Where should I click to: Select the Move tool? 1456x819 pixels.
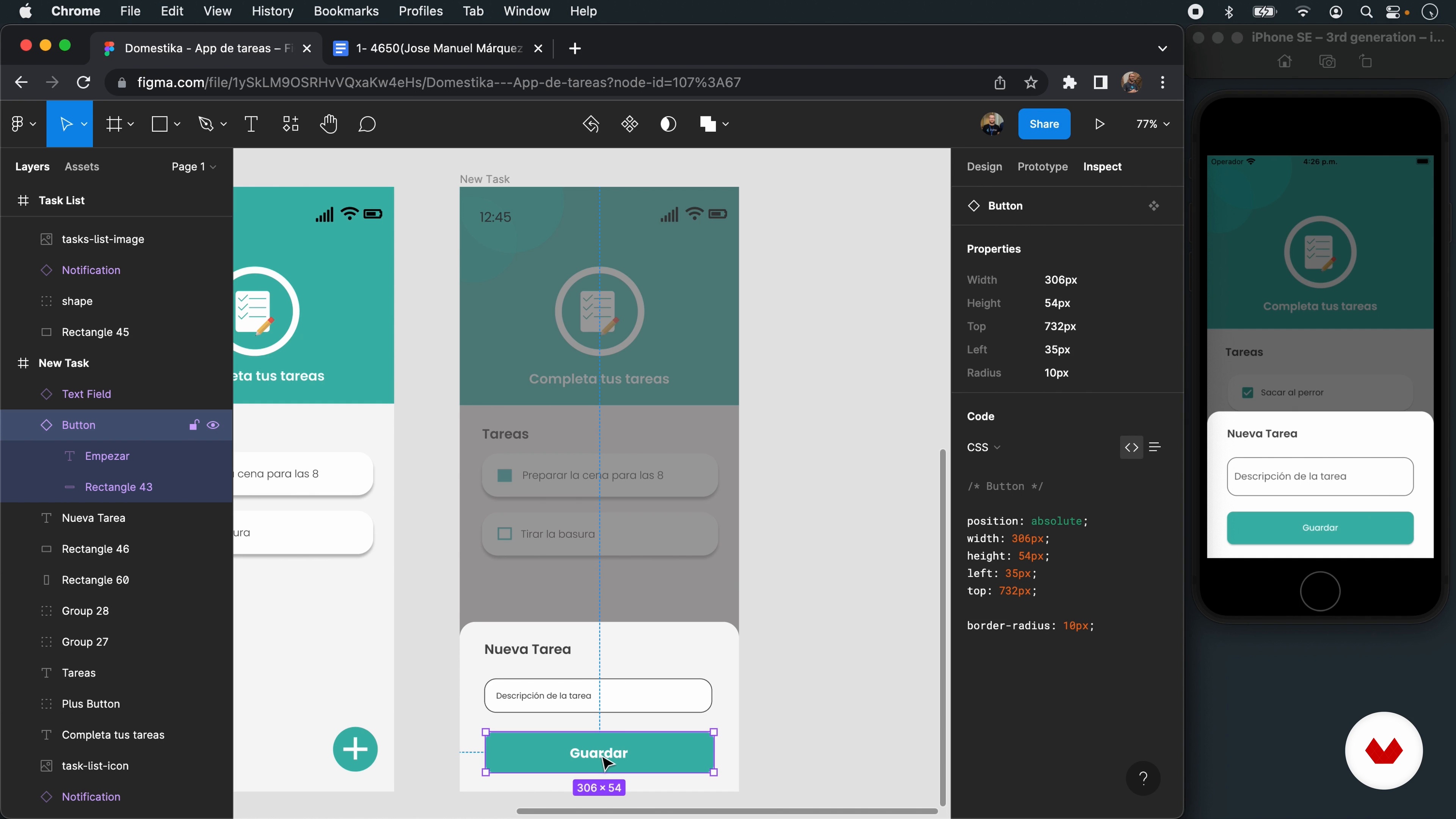(x=66, y=124)
